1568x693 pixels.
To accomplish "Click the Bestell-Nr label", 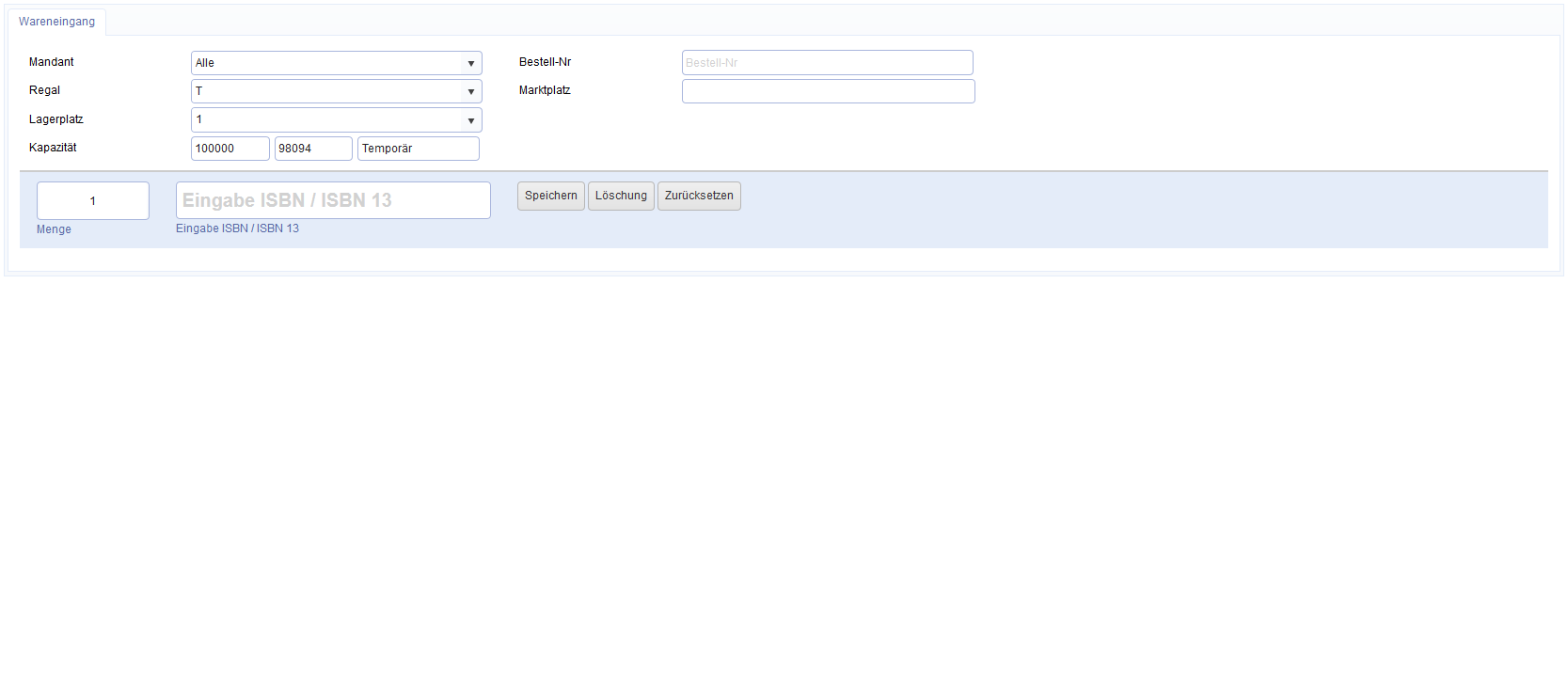I will [x=545, y=62].
